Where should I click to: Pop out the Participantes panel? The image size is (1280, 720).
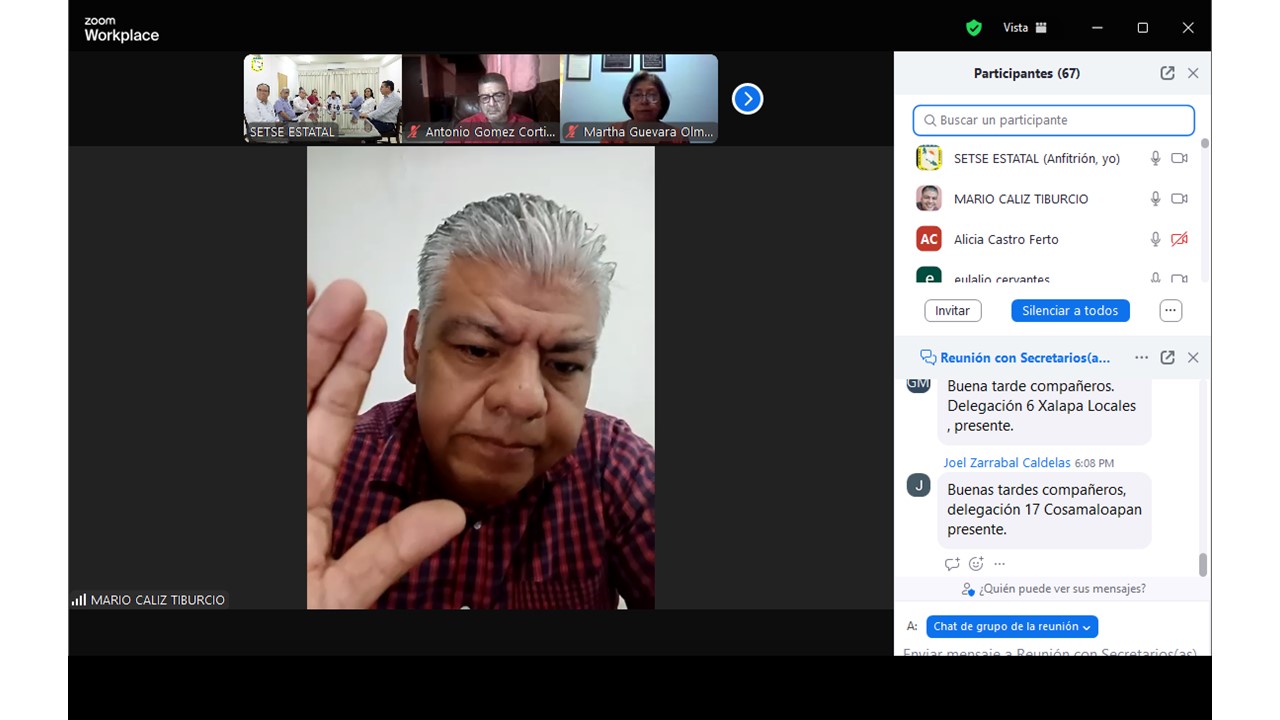point(1167,73)
